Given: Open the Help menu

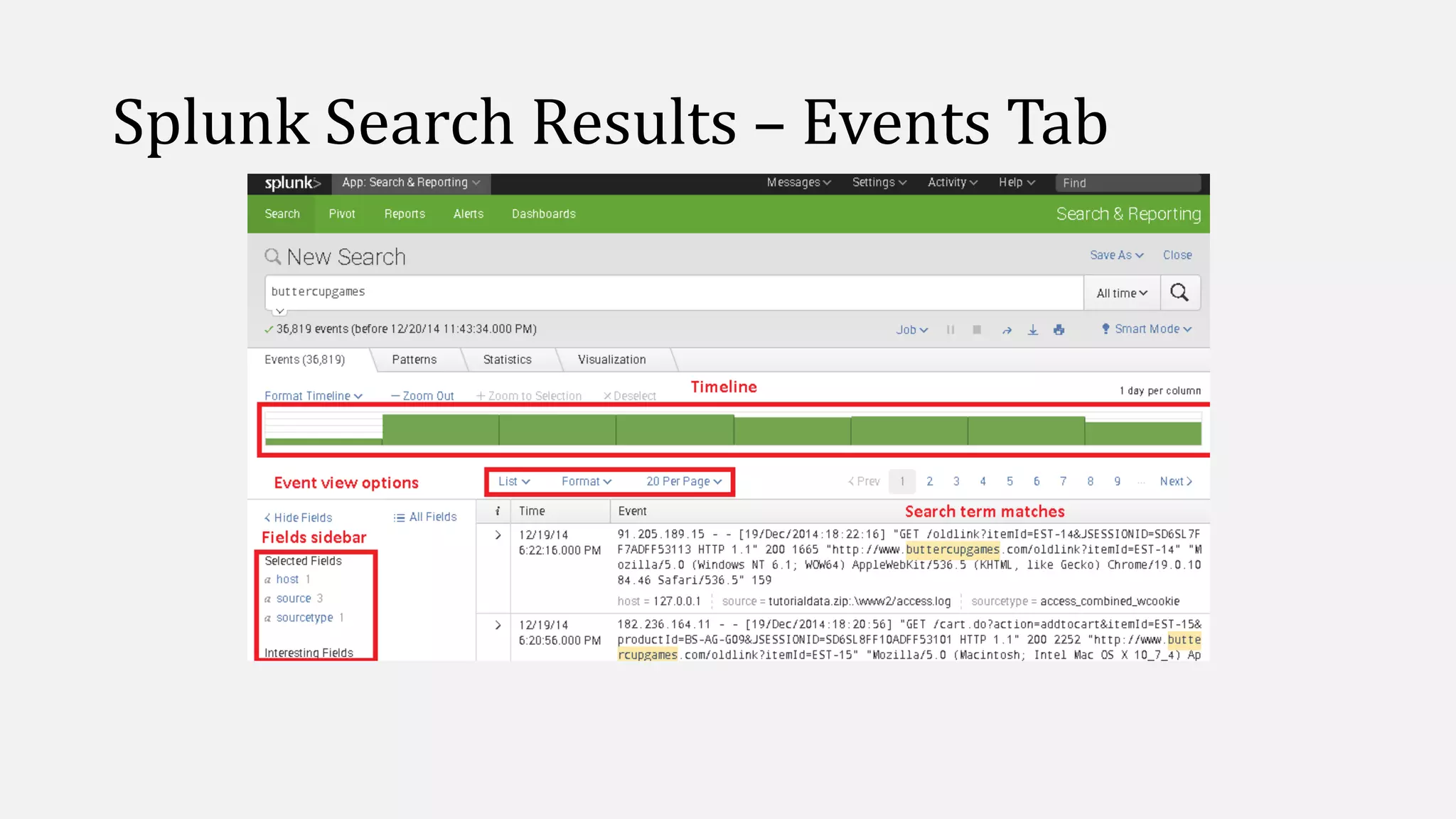Looking at the screenshot, I should tap(1017, 183).
